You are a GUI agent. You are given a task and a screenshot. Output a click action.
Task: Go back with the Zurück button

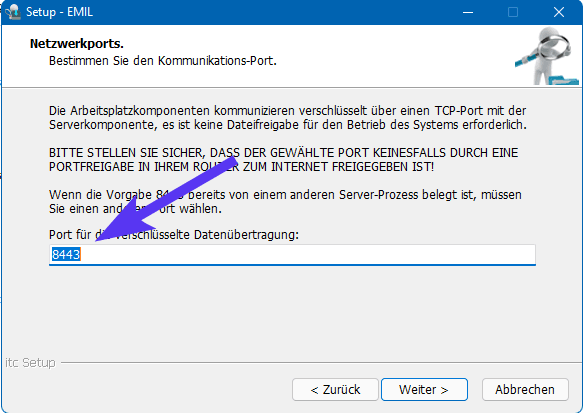(335, 390)
